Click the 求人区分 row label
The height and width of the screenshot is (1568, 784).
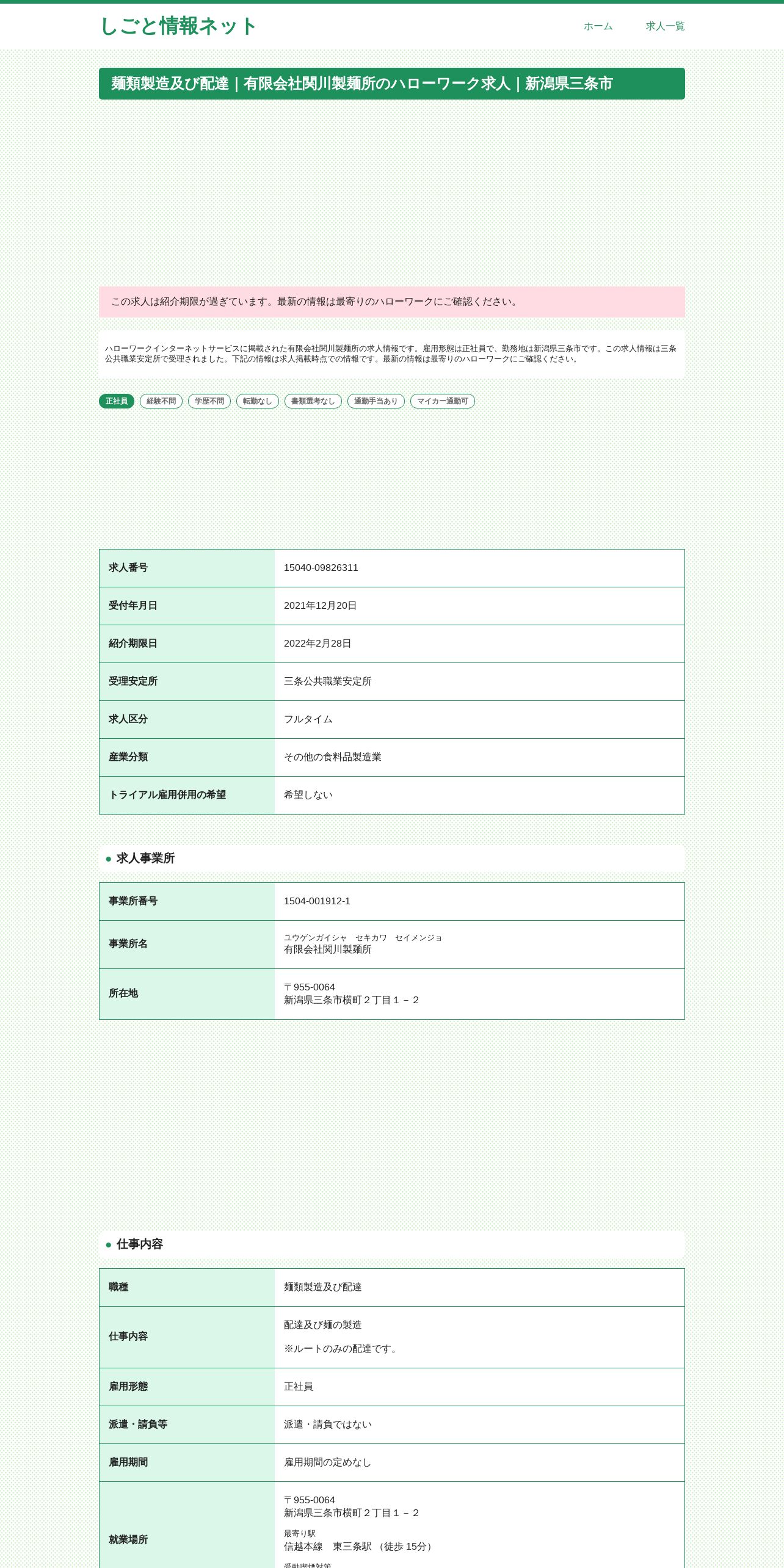[128, 719]
